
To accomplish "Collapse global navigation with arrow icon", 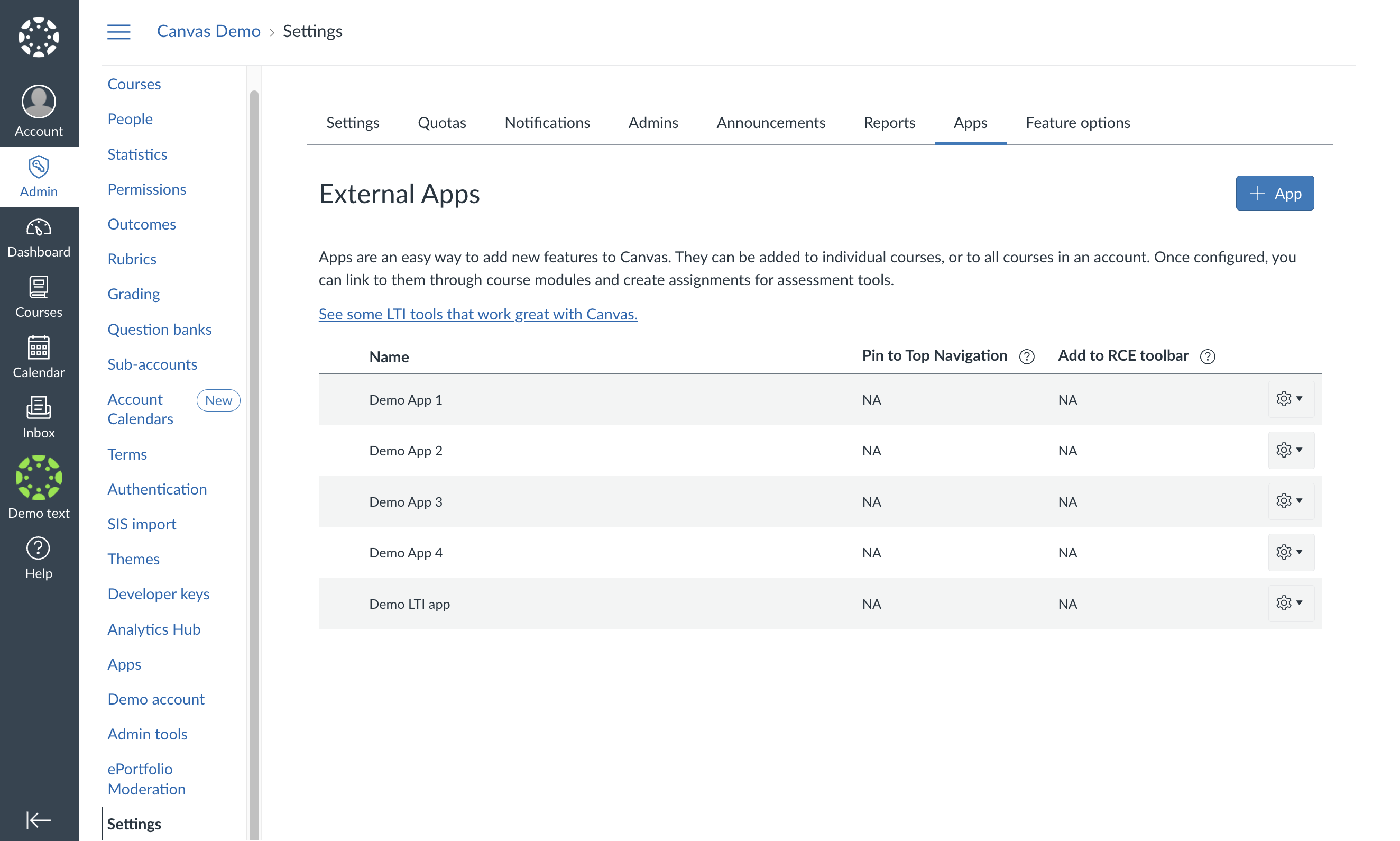I will pos(39,819).
